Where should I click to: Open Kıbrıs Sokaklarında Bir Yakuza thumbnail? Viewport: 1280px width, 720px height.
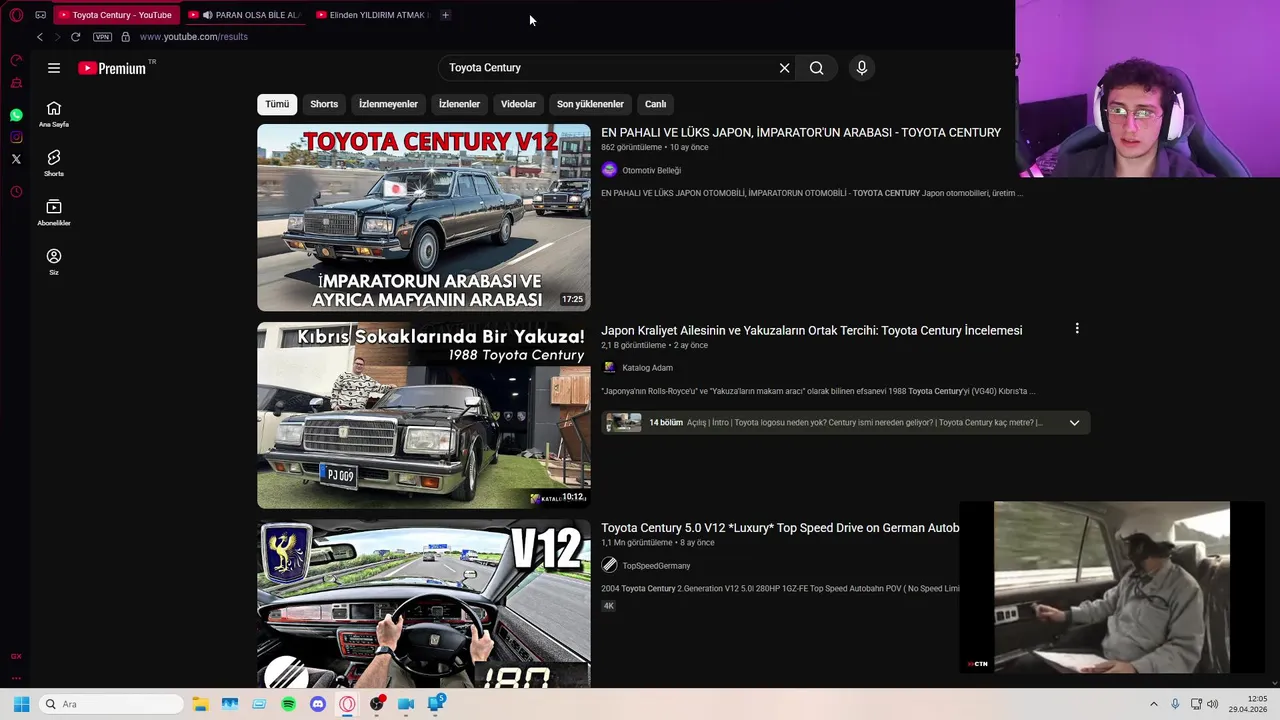424,415
